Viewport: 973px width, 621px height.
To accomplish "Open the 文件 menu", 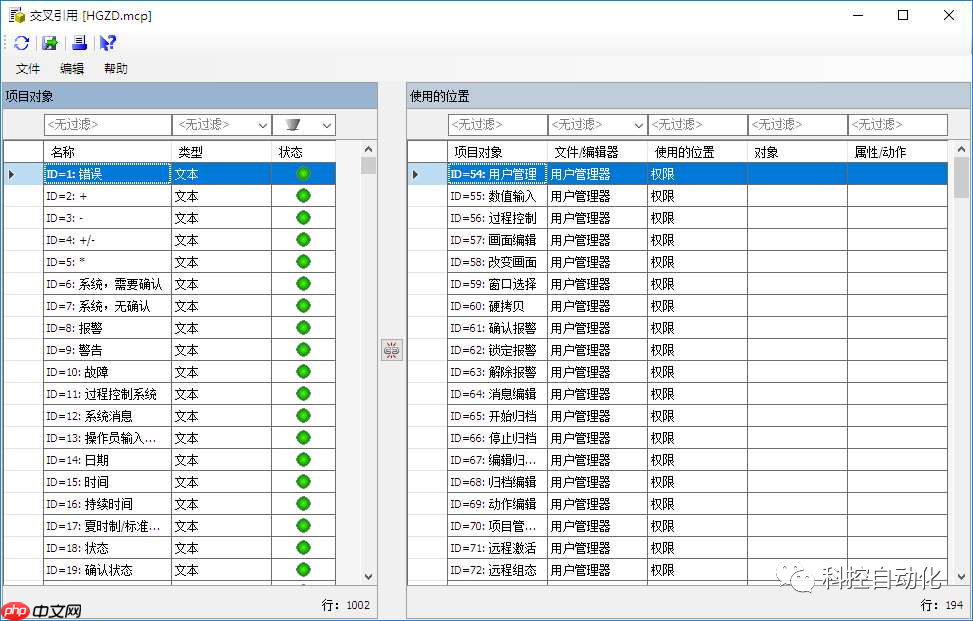I will (x=28, y=68).
